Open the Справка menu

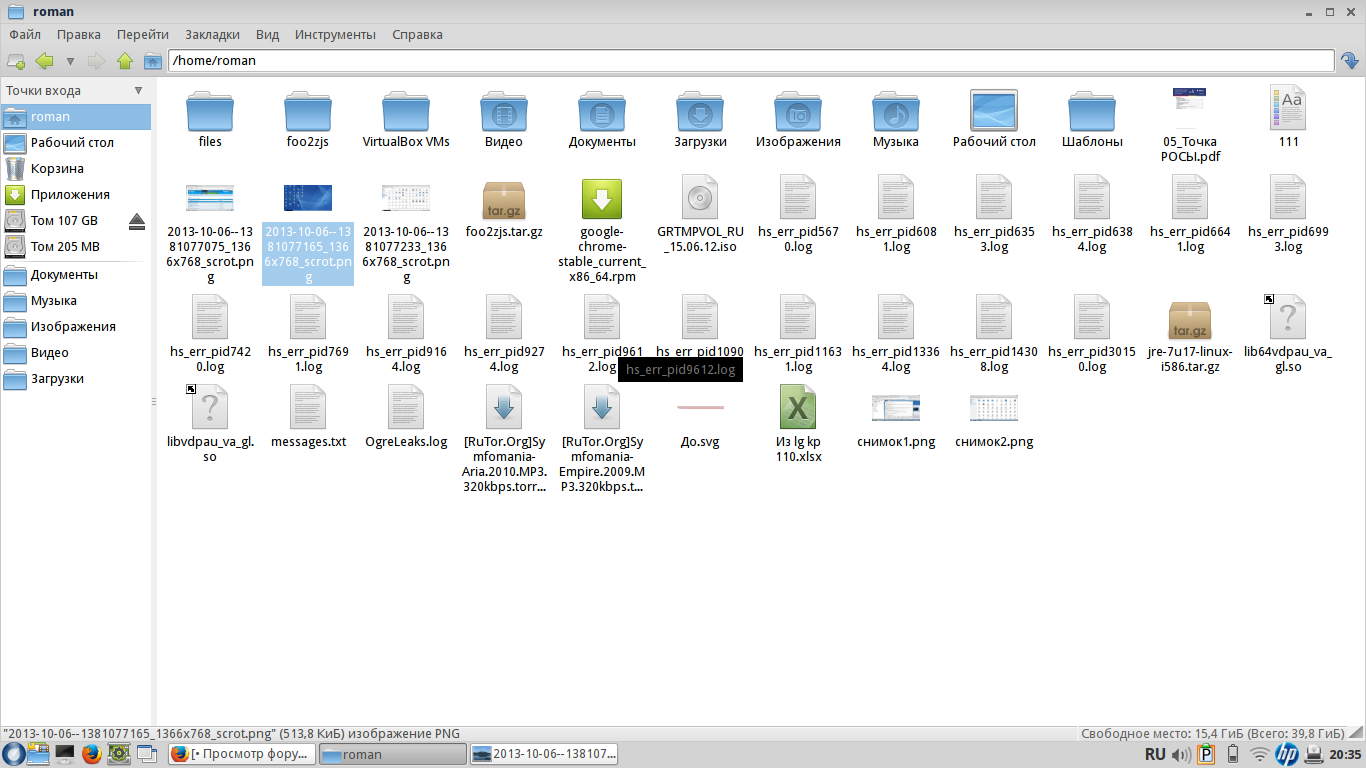[417, 34]
